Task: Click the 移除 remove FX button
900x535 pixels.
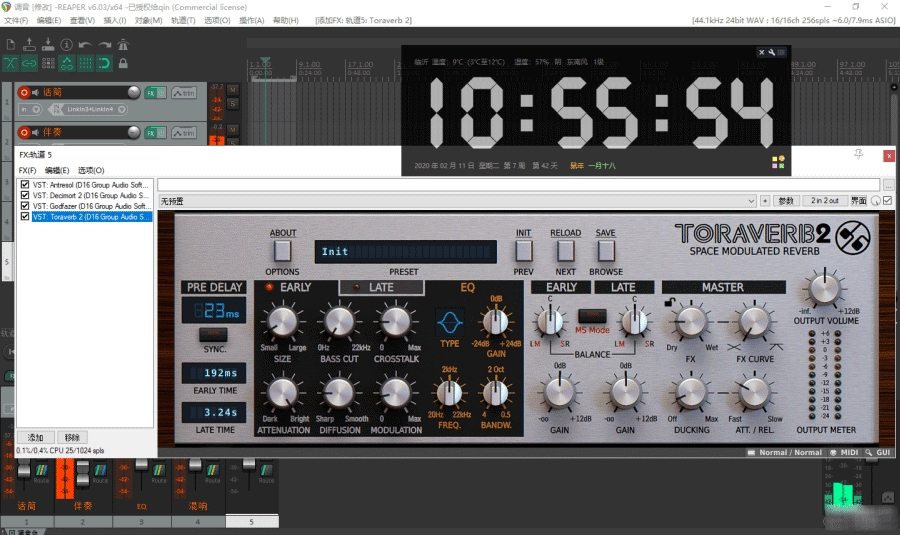Action: (x=72, y=437)
